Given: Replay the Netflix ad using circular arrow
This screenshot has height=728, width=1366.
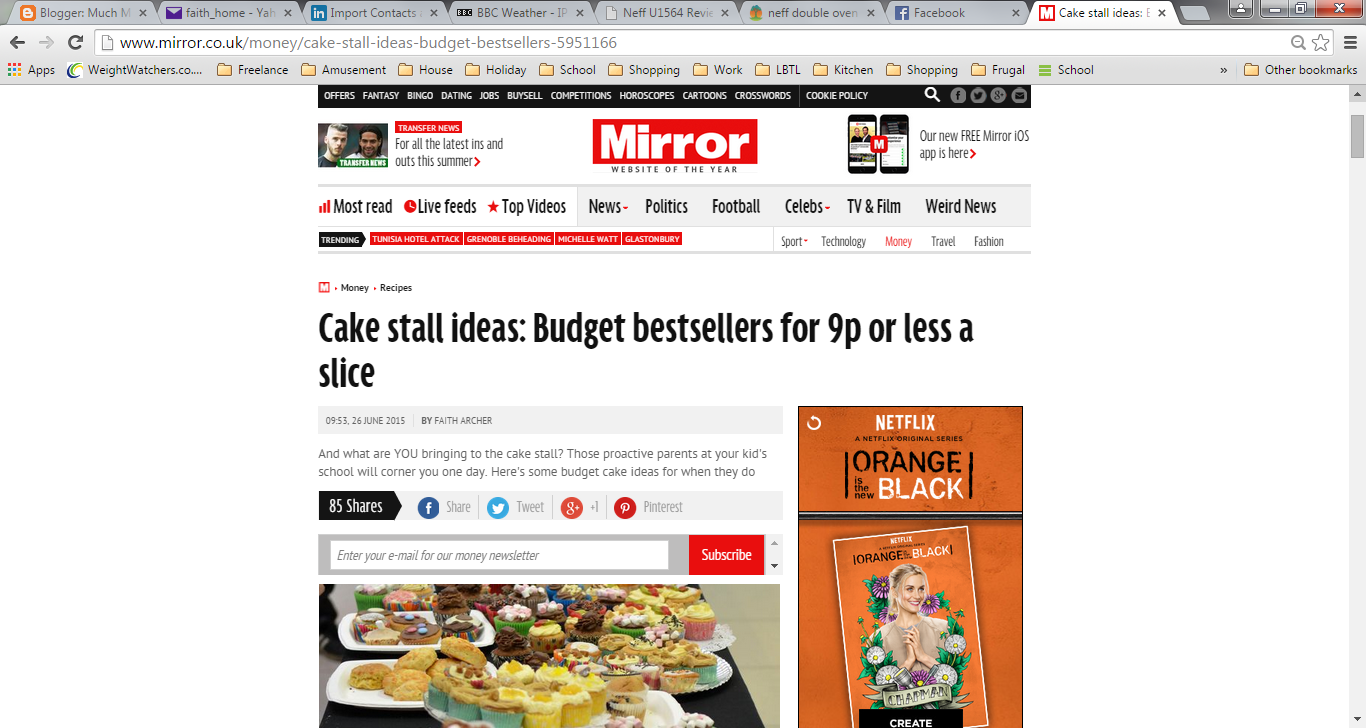Looking at the screenshot, I should point(814,422).
